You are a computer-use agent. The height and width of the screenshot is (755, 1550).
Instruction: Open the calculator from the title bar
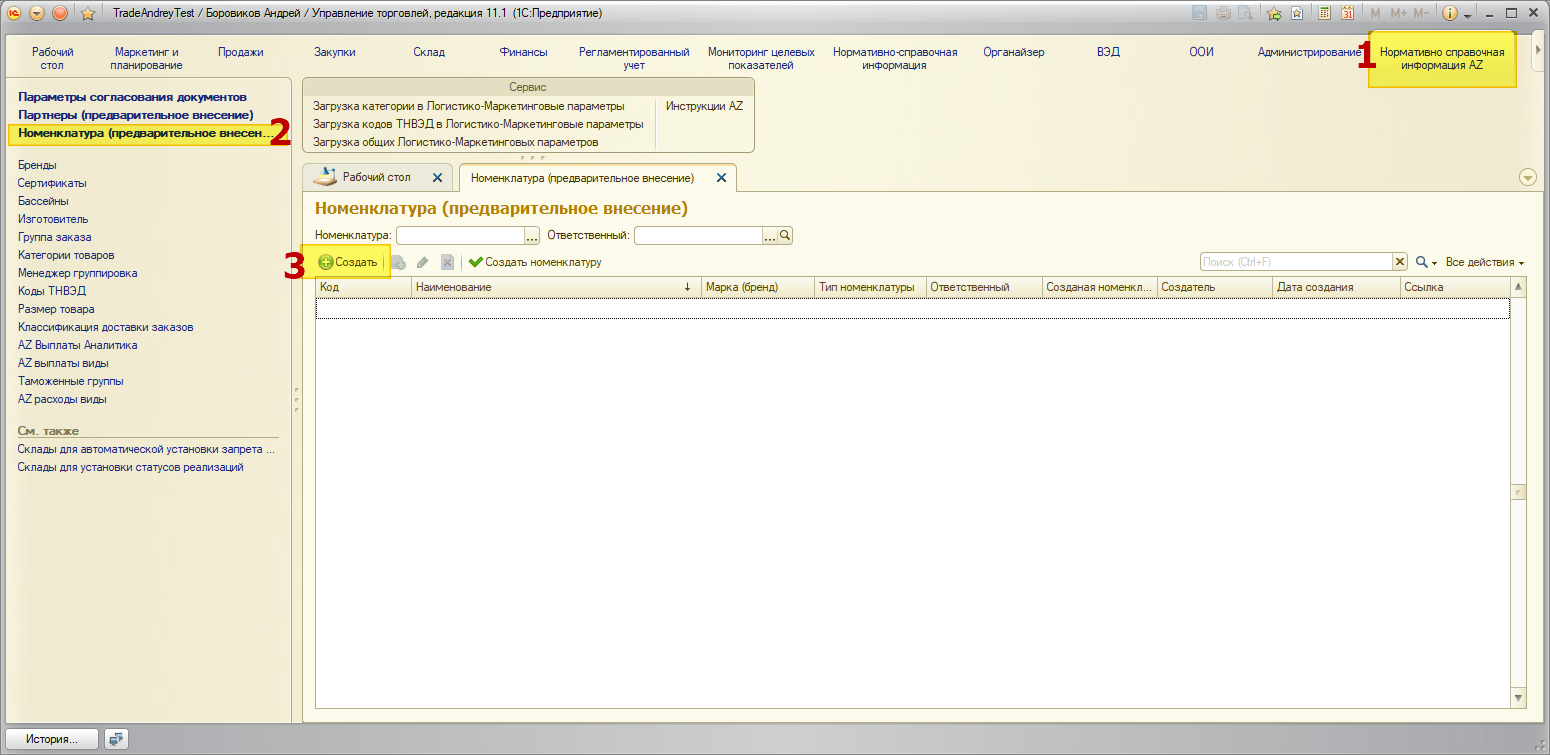[x=1325, y=14]
